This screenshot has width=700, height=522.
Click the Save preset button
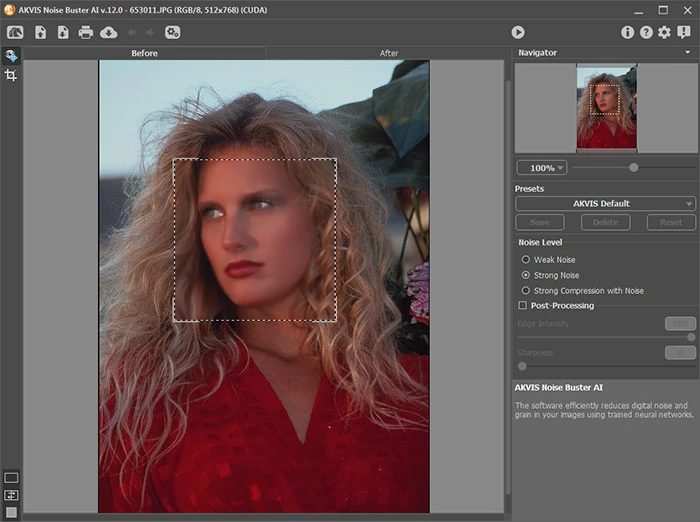click(x=540, y=222)
